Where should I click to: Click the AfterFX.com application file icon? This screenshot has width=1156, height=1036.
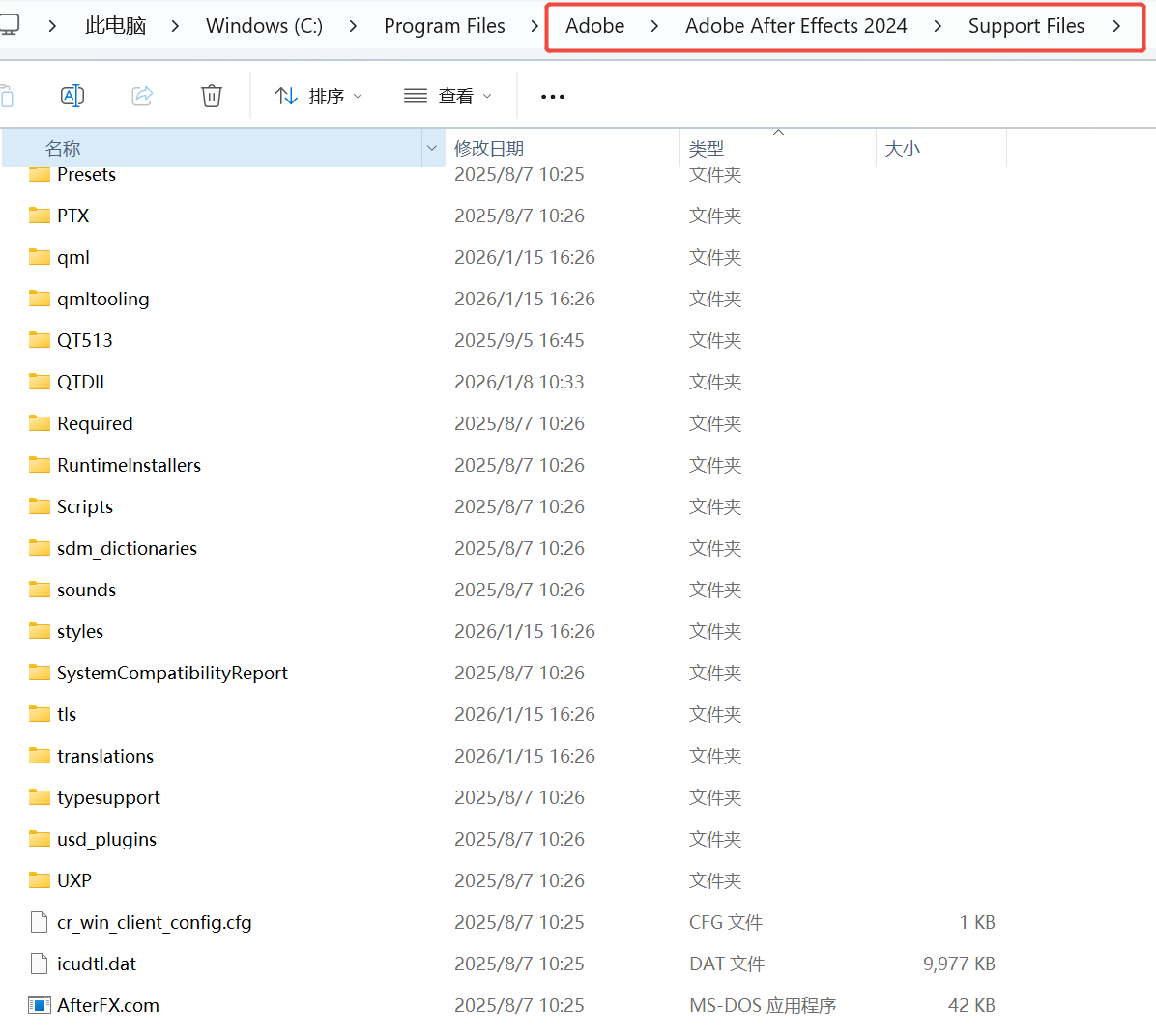click(40, 1005)
